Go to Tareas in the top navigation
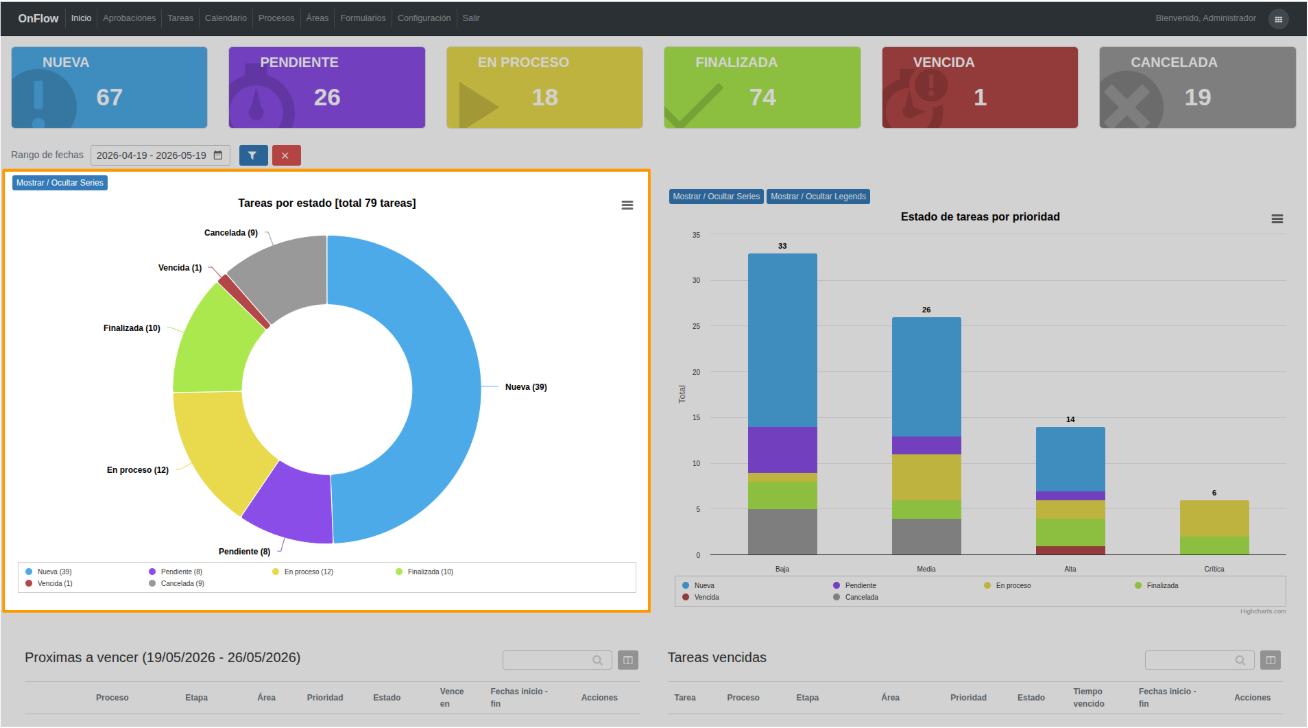1308x728 pixels. (x=181, y=18)
